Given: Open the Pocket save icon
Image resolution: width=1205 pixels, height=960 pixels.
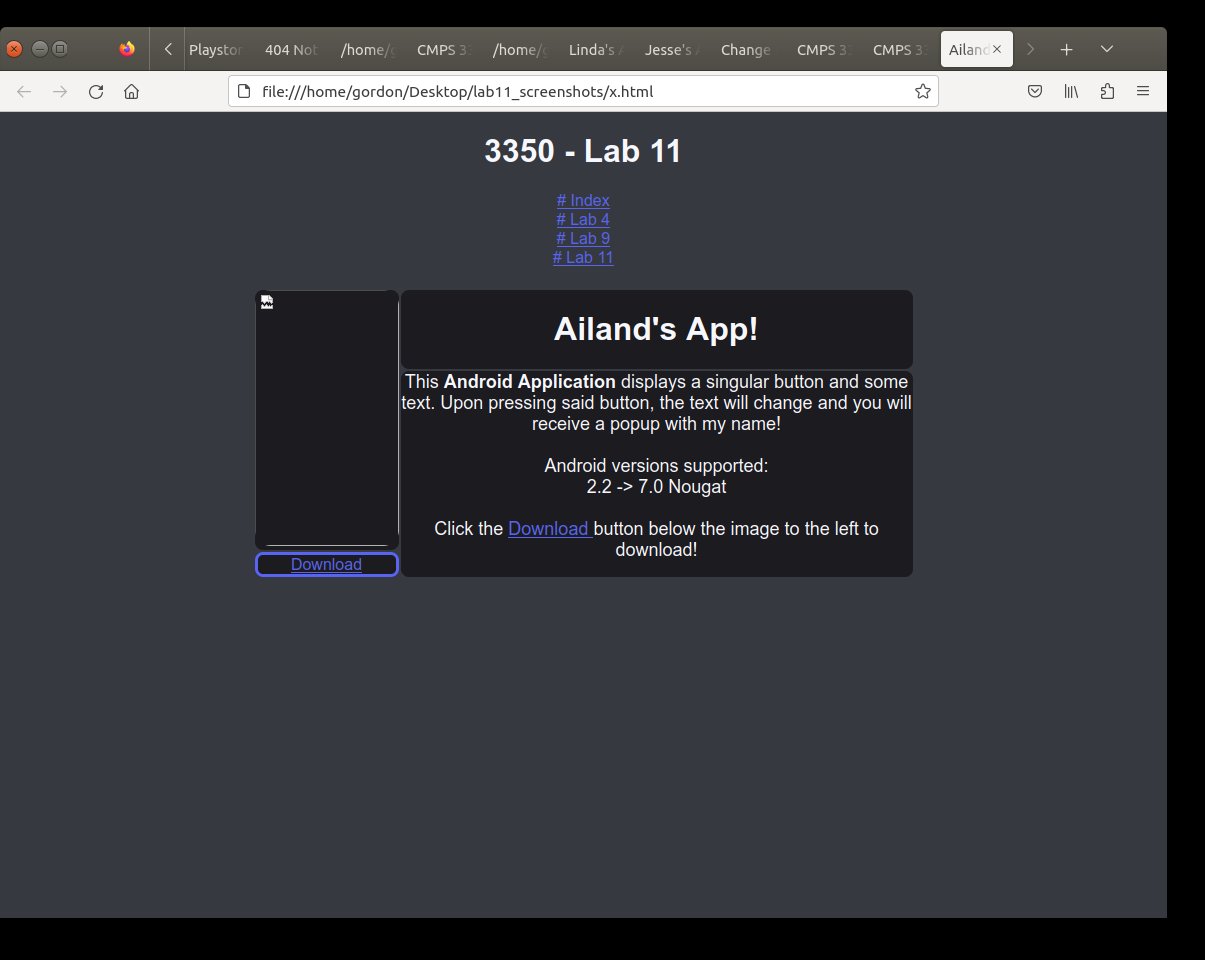Looking at the screenshot, I should pyautogui.click(x=1035, y=92).
